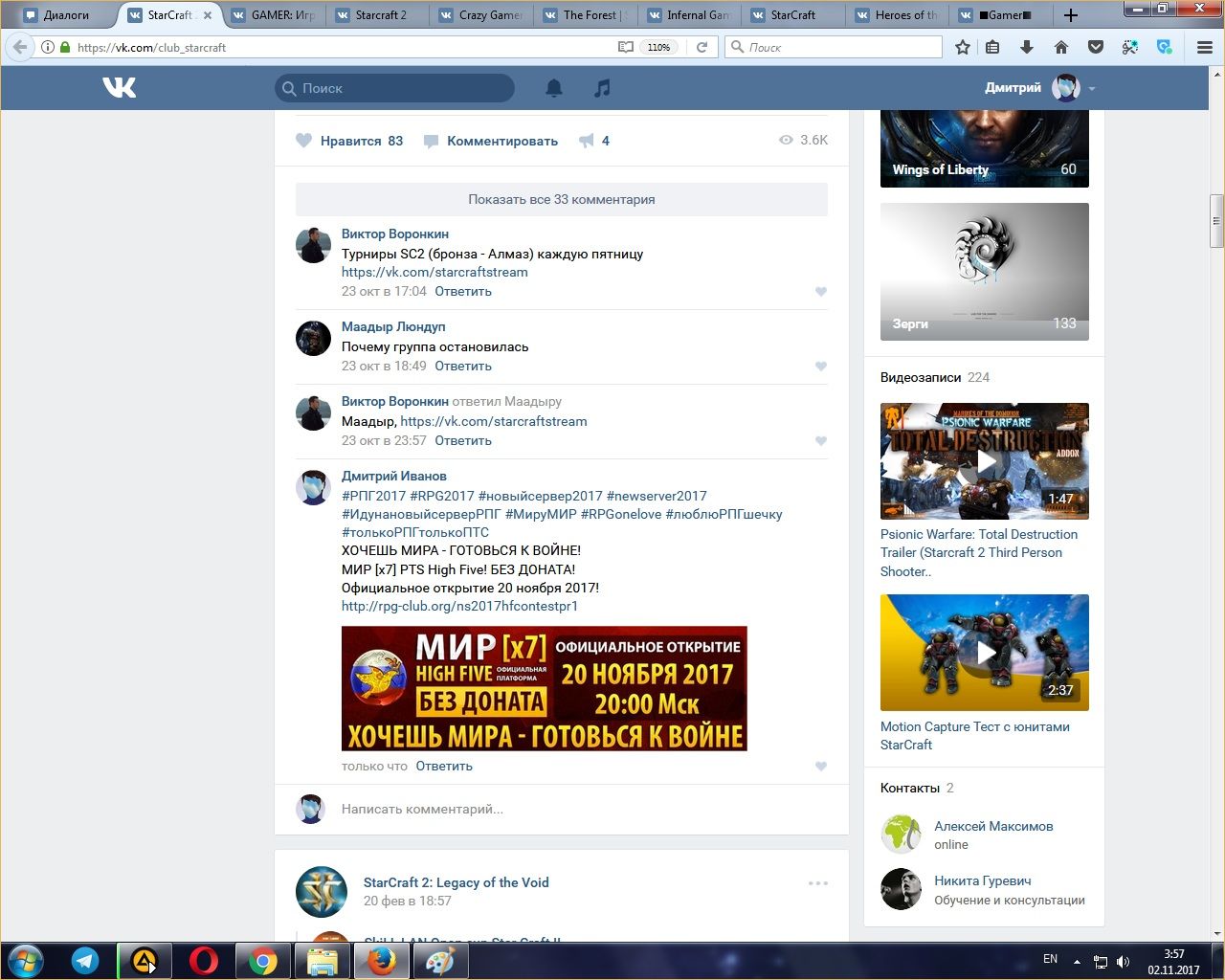Click the megaphone share icon beside 4
Image resolution: width=1225 pixels, height=980 pixels.
pyautogui.click(x=587, y=141)
